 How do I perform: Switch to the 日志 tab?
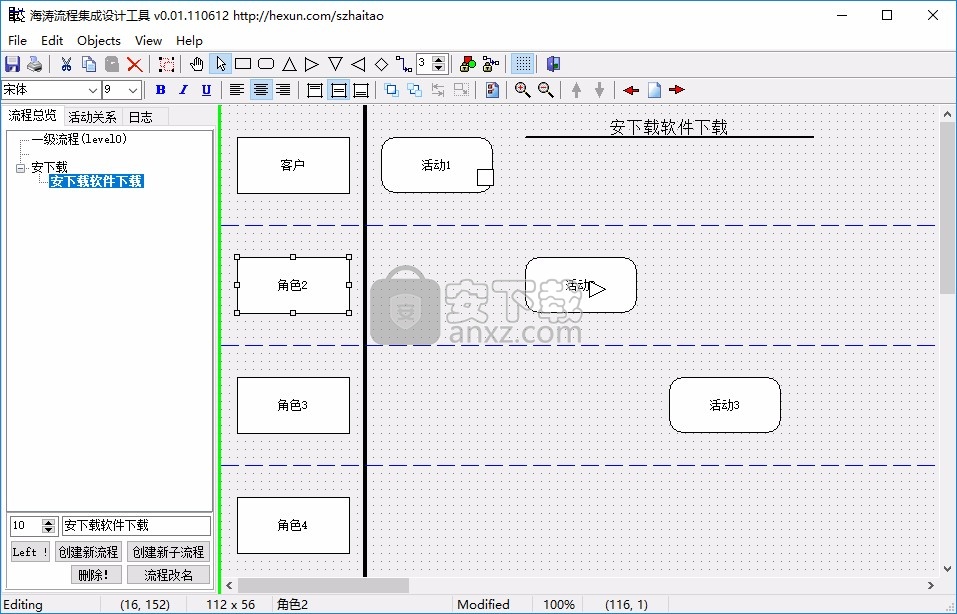coord(140,117)
